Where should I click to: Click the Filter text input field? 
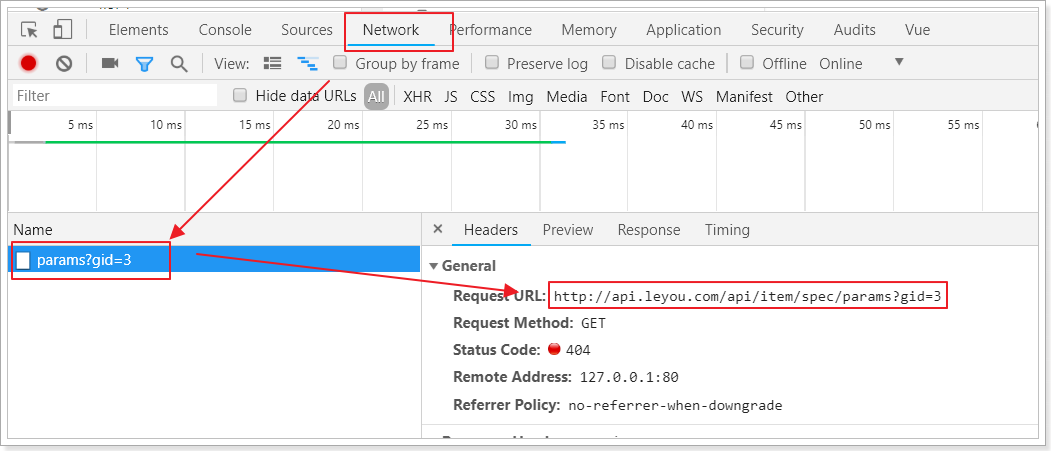[115, 96]
